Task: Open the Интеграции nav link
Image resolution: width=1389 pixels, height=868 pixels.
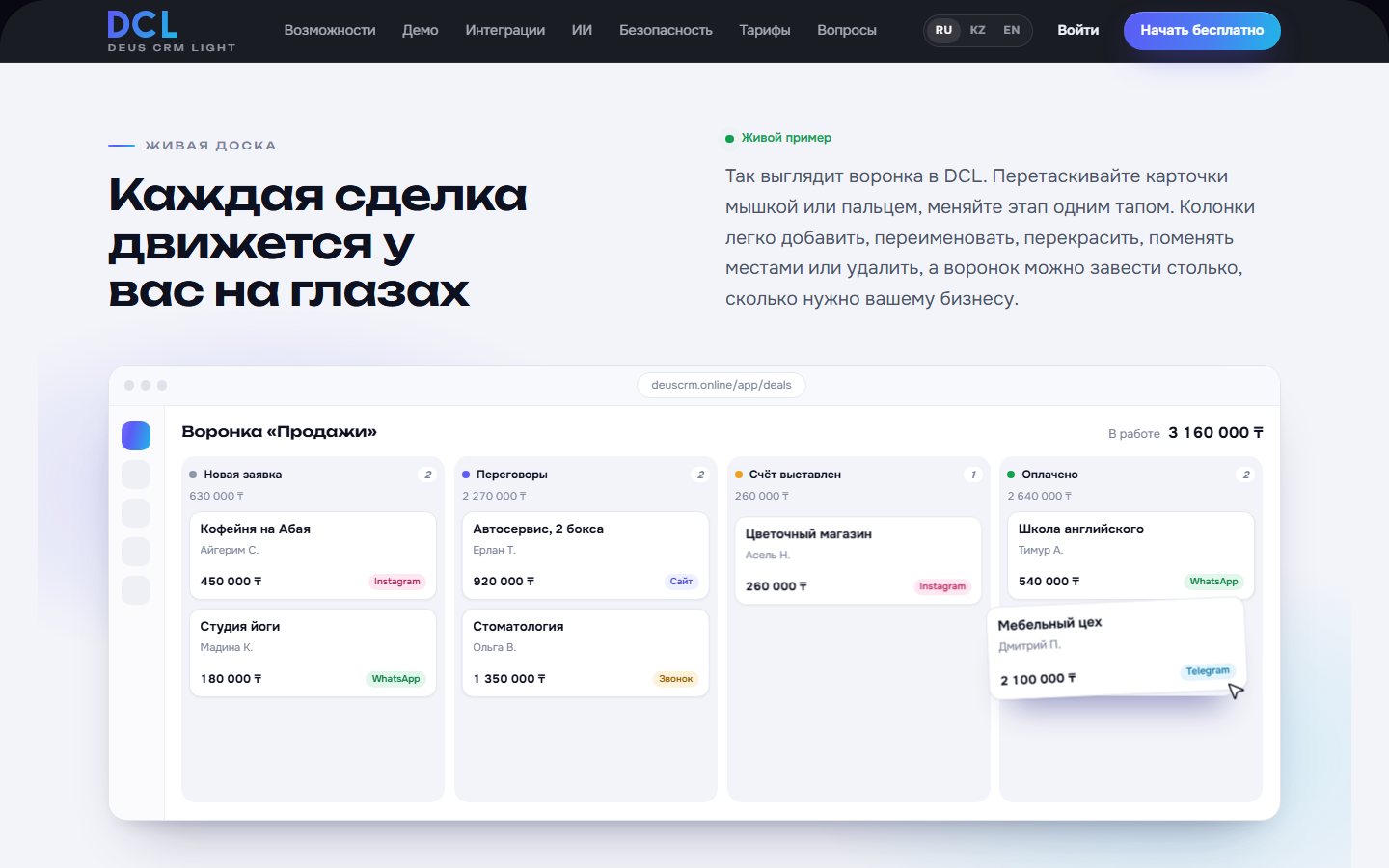Action: (504, 30)
